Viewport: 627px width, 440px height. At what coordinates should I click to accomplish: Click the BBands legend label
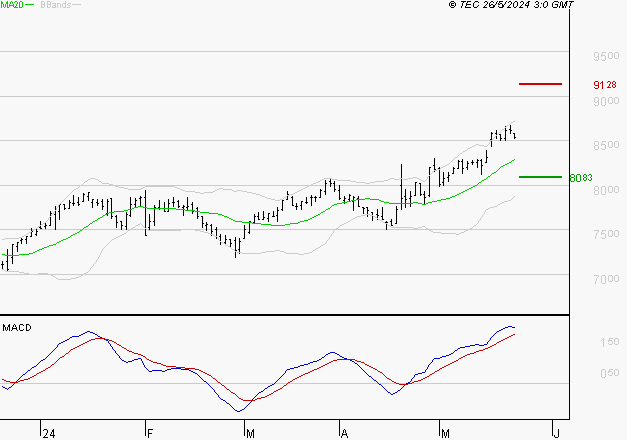(x=56, y=5)
